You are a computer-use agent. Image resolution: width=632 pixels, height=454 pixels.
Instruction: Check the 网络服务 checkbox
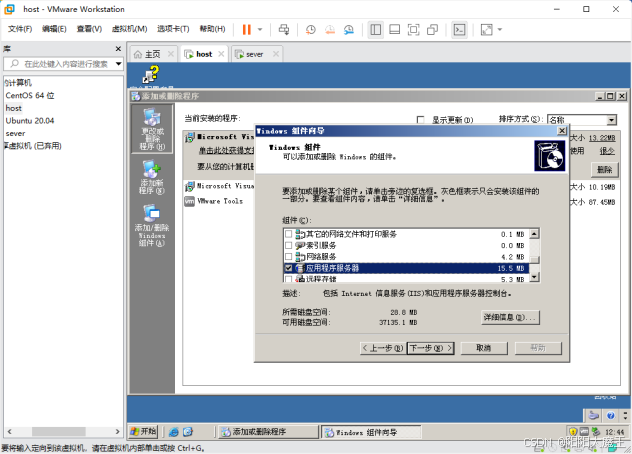(x=289, y=256)
